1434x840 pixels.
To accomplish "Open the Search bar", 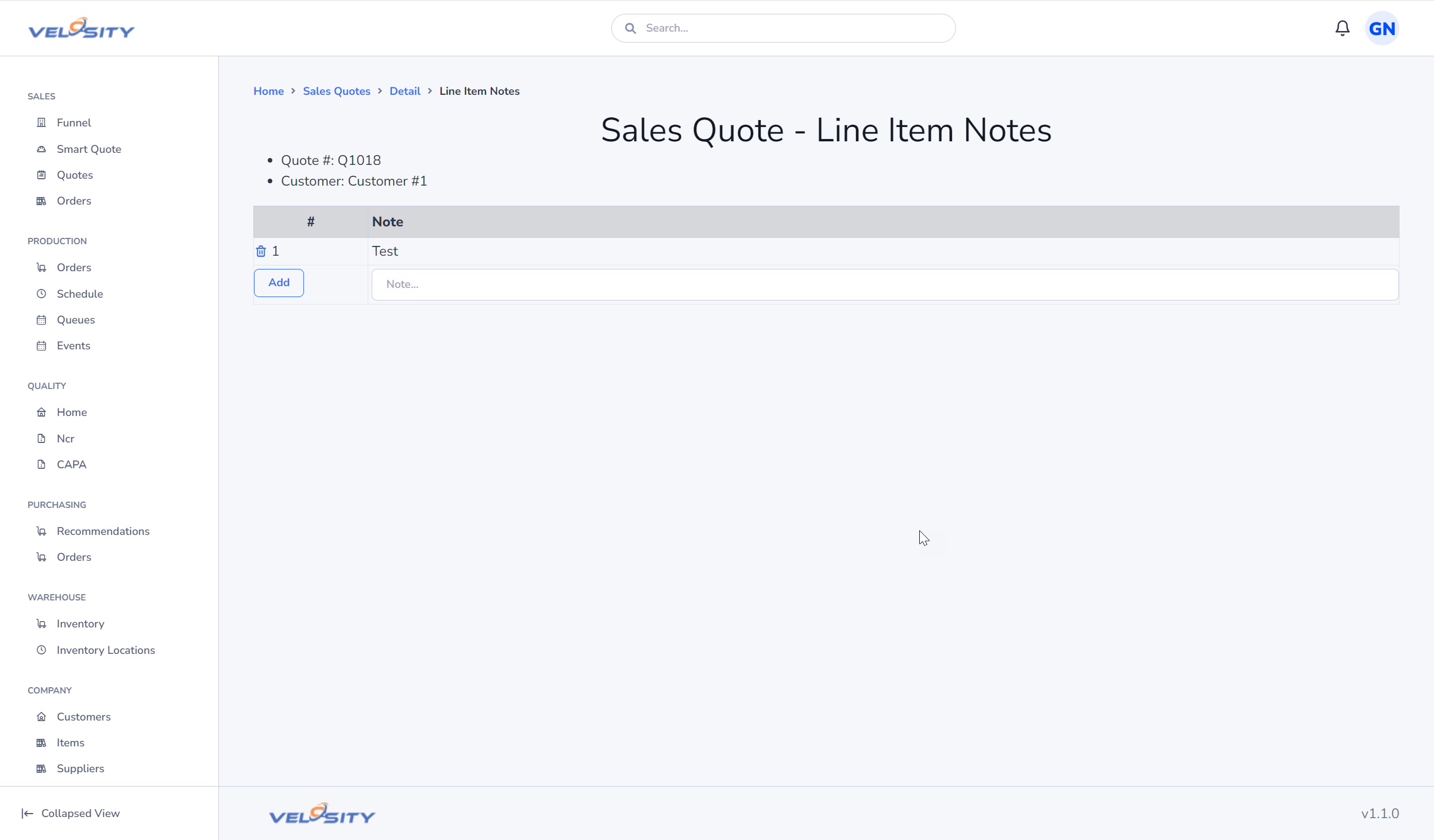I will coord(783,28).
